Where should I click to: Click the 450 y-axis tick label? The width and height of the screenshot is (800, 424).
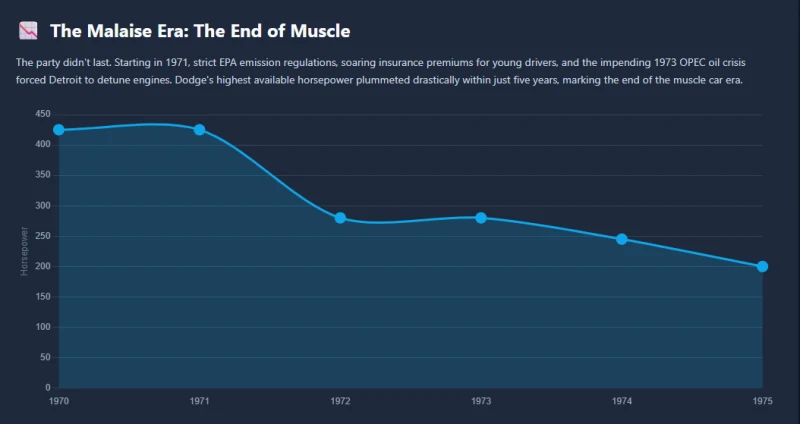coord(43,114)
